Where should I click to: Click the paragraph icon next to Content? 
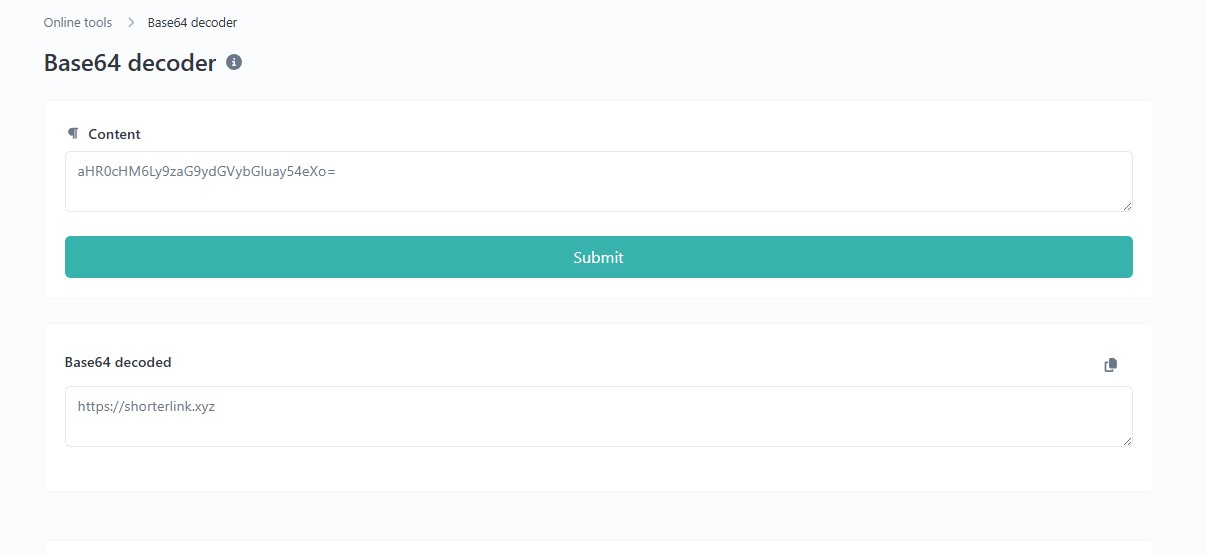[73, 134]
